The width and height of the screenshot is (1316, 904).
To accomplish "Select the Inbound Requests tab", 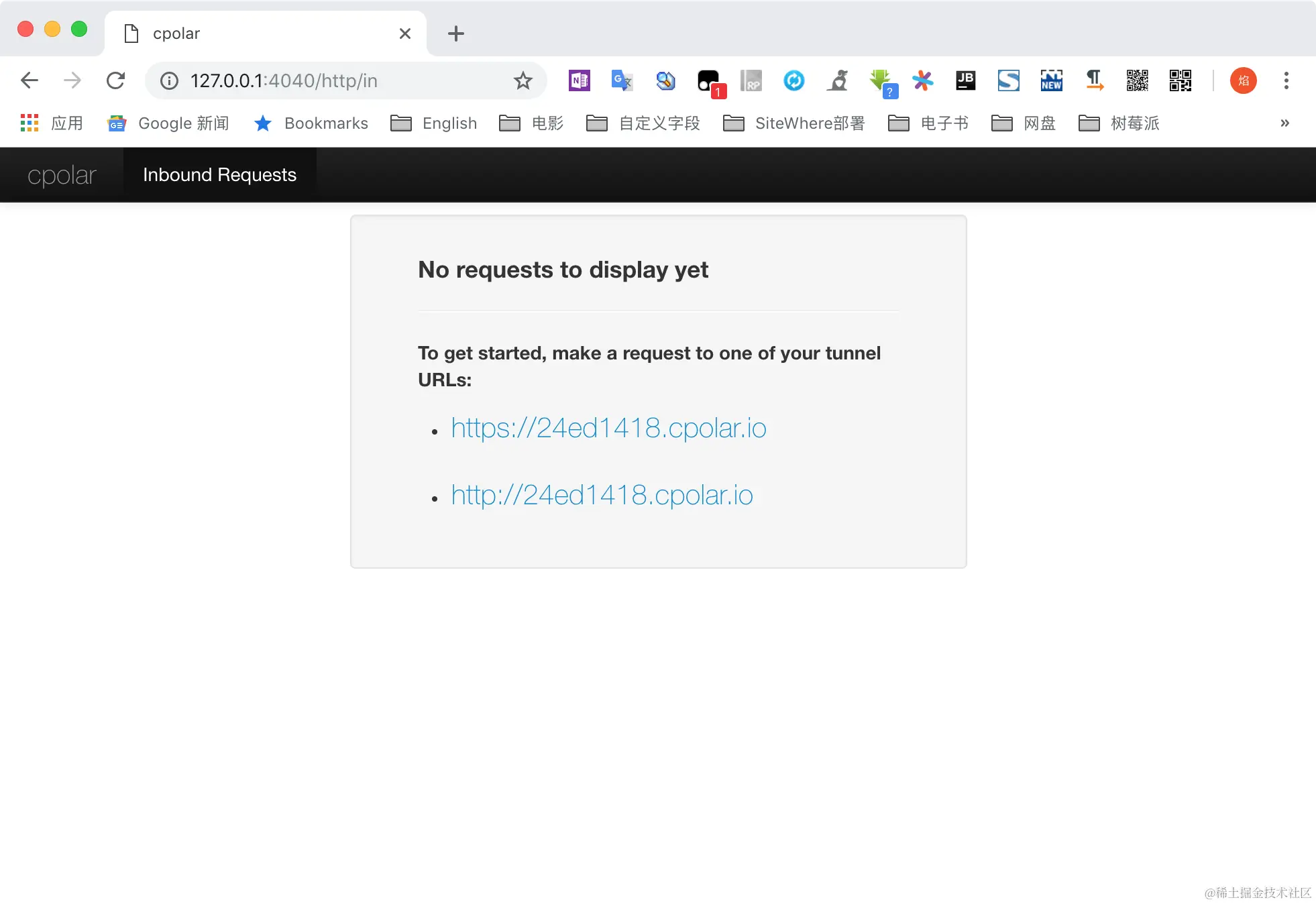I will click(x=219, y=175).
